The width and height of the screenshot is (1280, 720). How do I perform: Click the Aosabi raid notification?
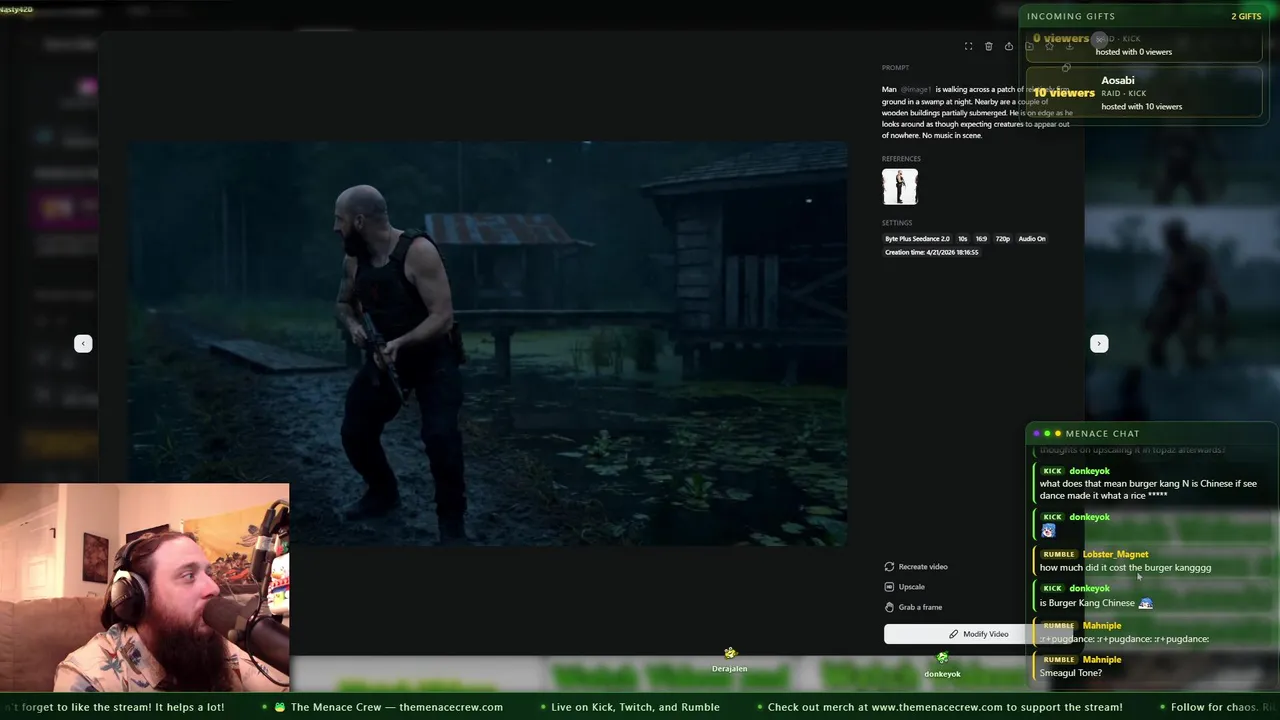click(1144, 93)
